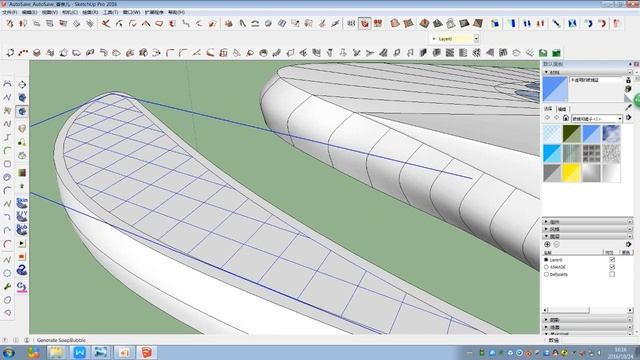
Task: Select the Sandbox Drape tool
Action: 451,23
